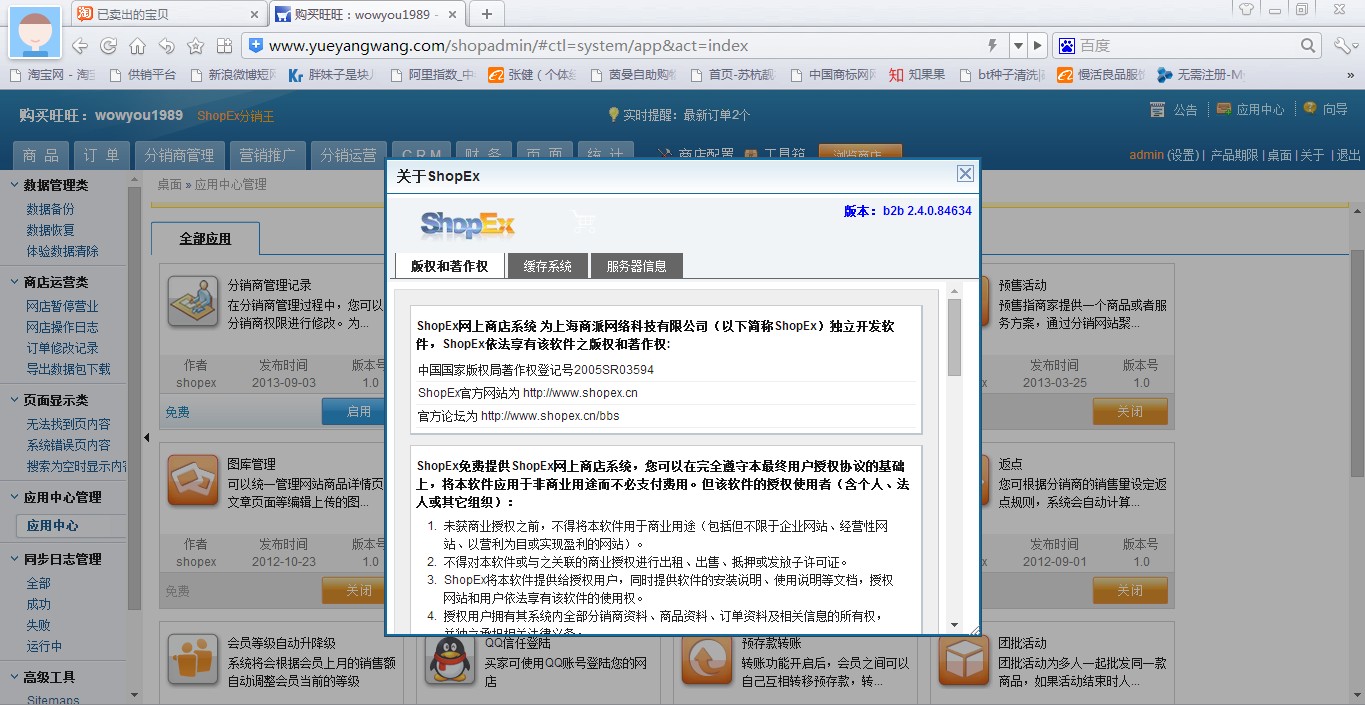Image resolution: width=1365 pixels, height=705 pixels.
Task: Open forum link http://www.shopex.cn/bbs
Action: click(550, 416)
